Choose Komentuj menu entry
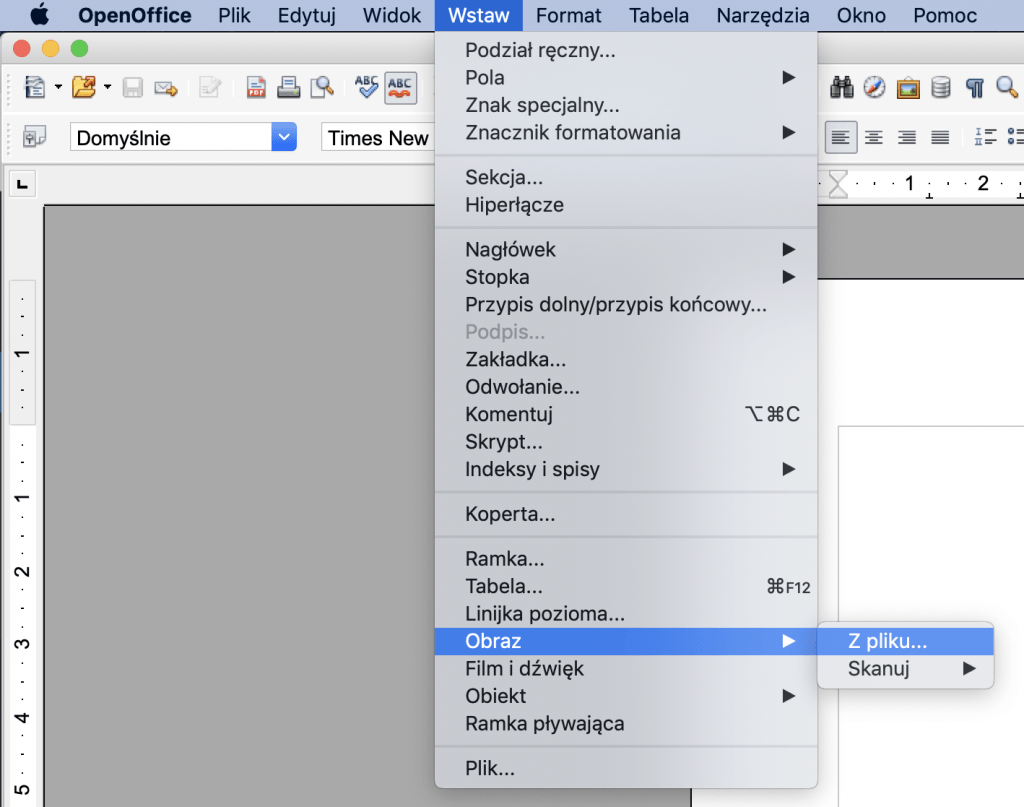Image resolution: width=1024 pixels, height=807 pixels. point(626,414)
